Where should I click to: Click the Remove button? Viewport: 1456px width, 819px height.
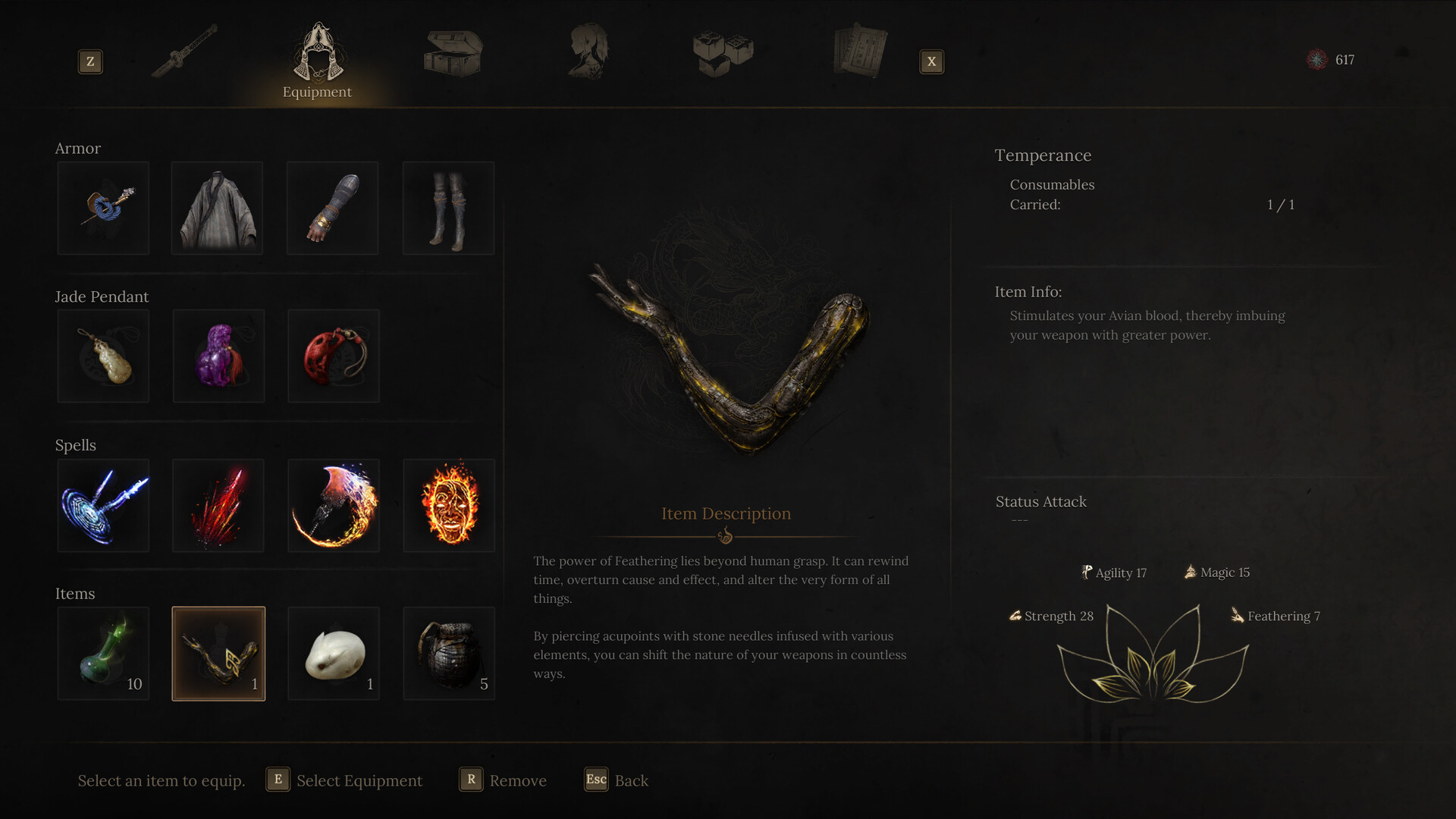tap(503, 780)
